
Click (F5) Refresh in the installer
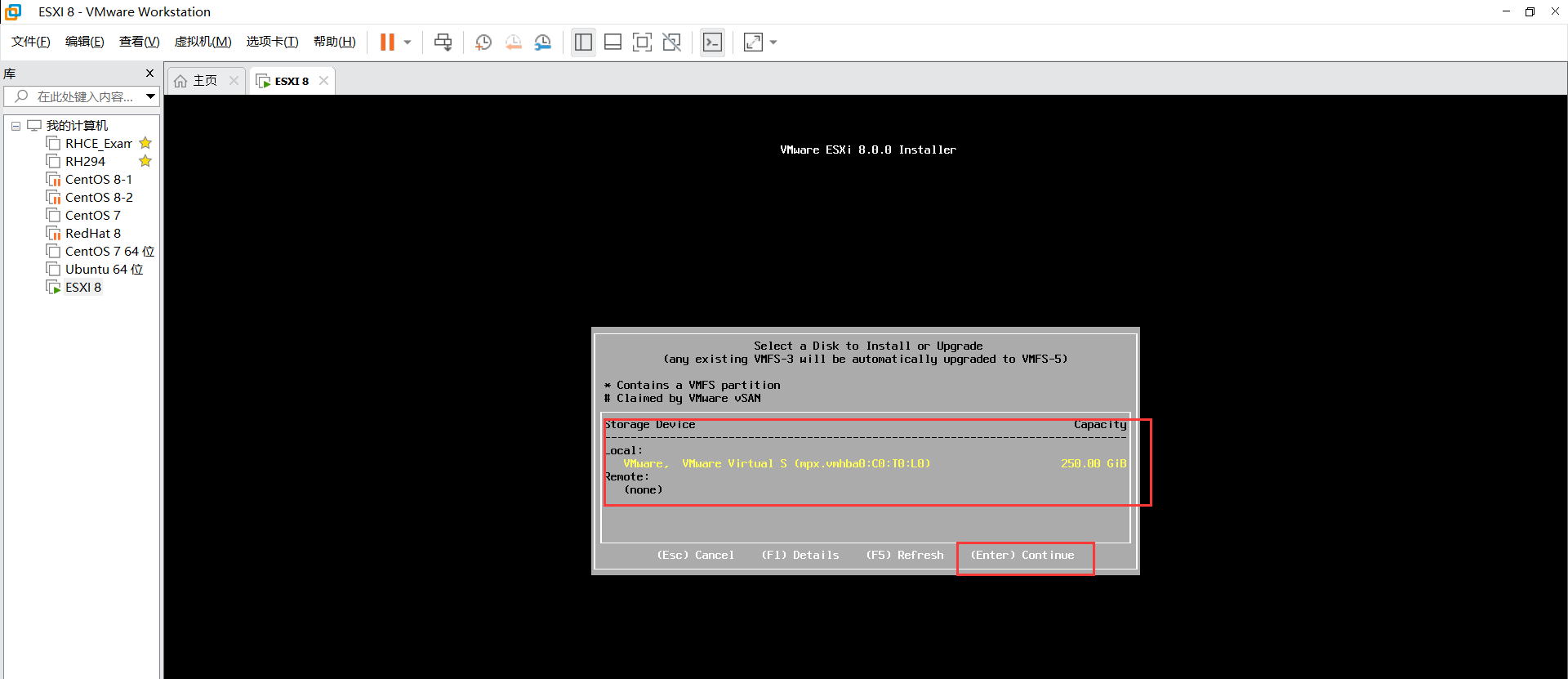905,555
